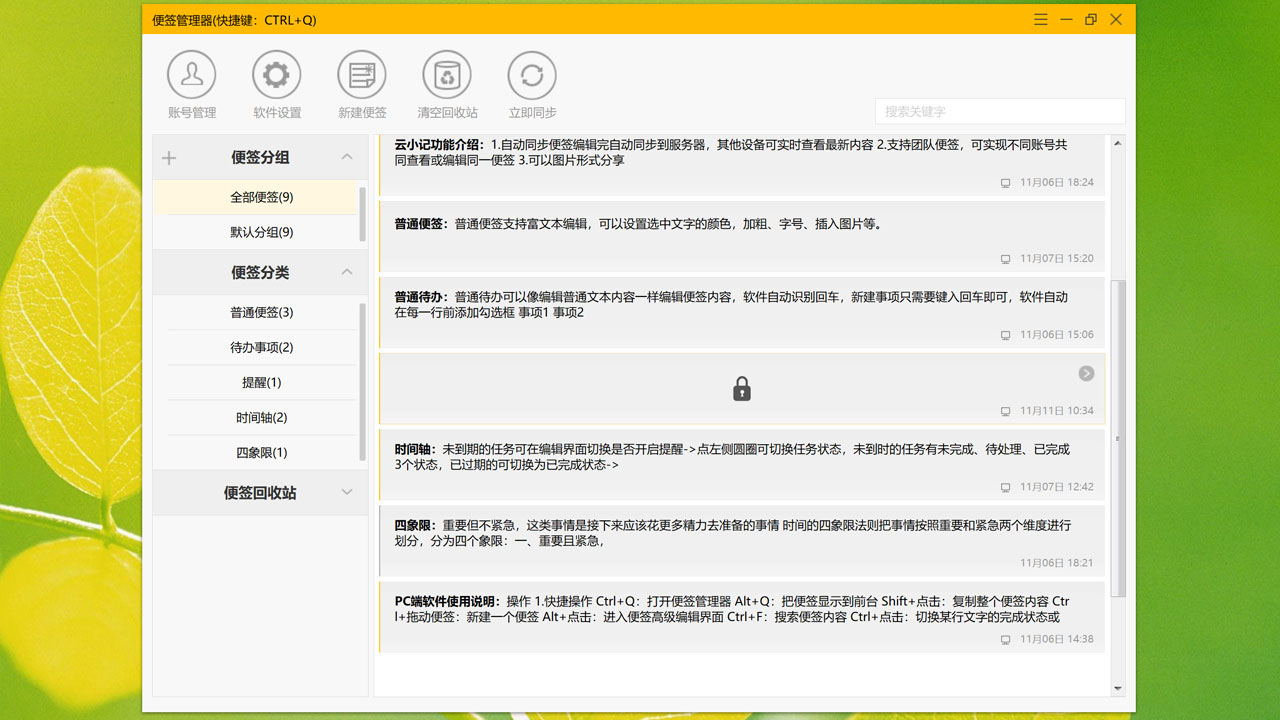This screenshot has height=720, width=1280.
Task: Switch to 默认分组(9) view
Action: 260,231
